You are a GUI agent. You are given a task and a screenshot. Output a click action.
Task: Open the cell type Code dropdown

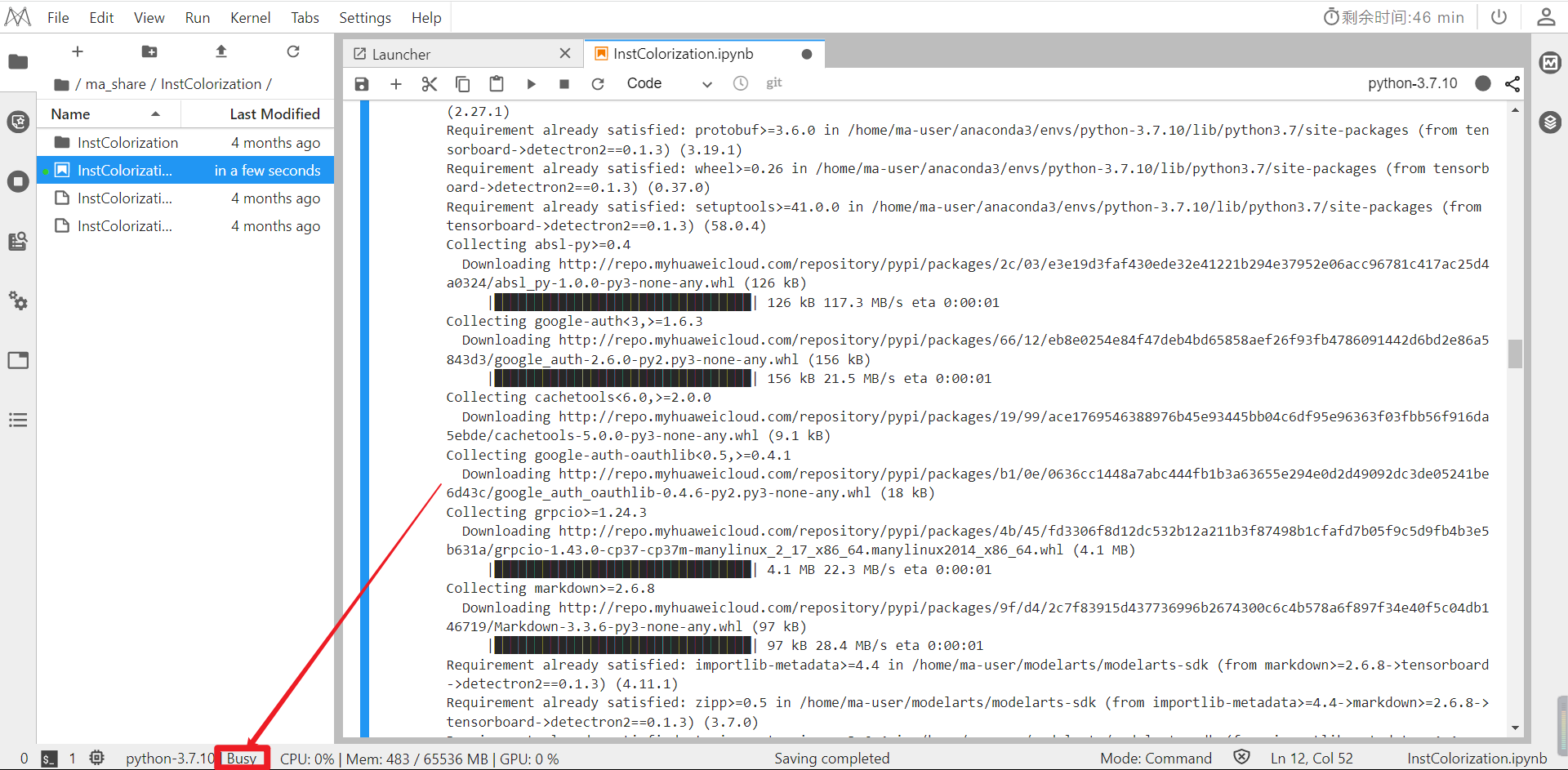tap(669, 83)
